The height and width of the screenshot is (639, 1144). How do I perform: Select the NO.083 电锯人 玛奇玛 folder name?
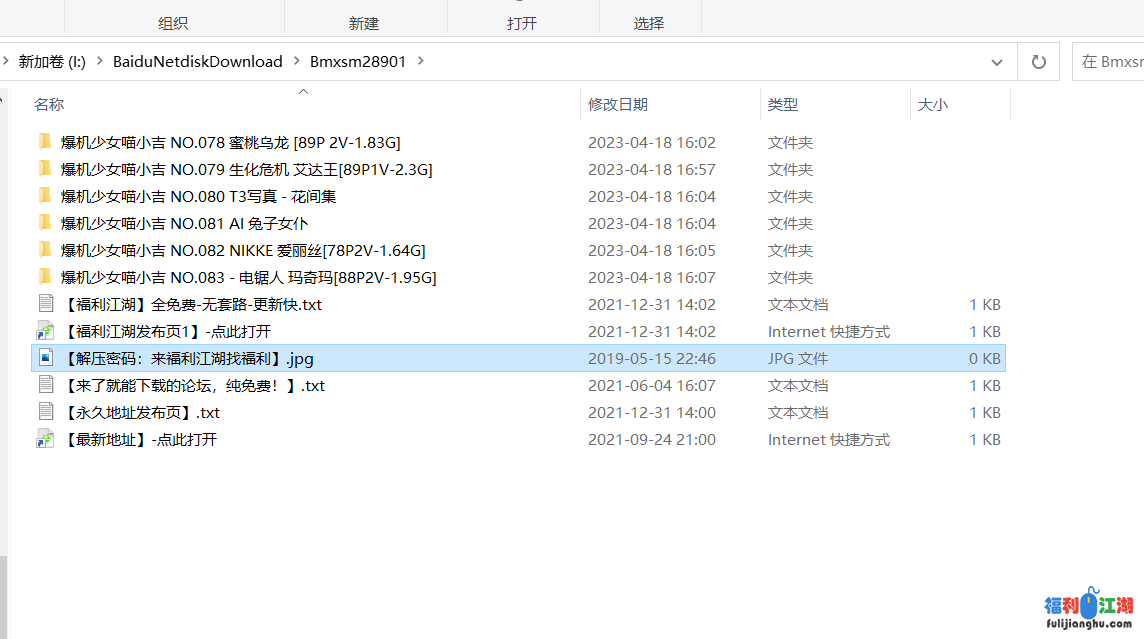pos(248,277)
